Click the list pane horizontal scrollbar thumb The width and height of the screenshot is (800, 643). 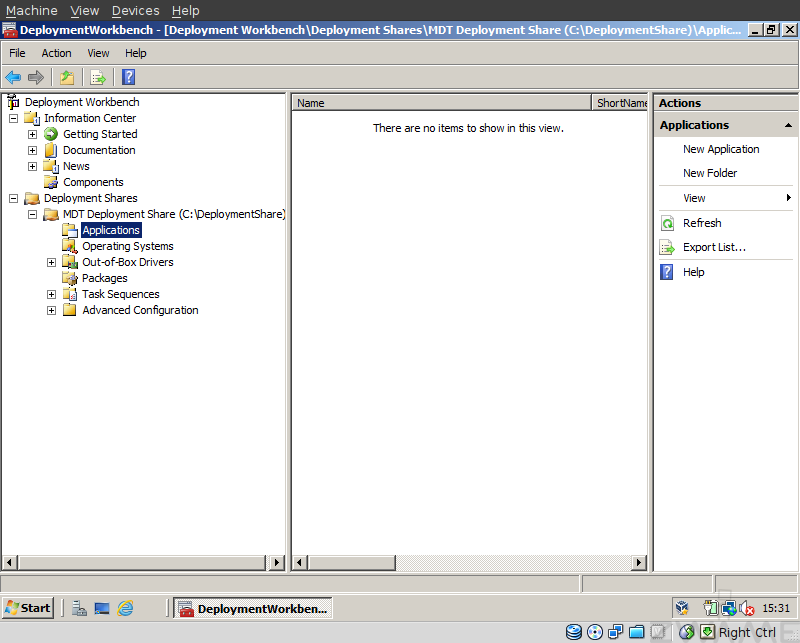(x=352, y=563)
